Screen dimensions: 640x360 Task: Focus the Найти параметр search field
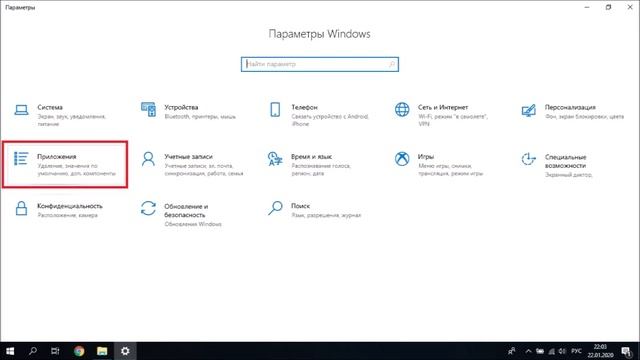click(320, 64)
